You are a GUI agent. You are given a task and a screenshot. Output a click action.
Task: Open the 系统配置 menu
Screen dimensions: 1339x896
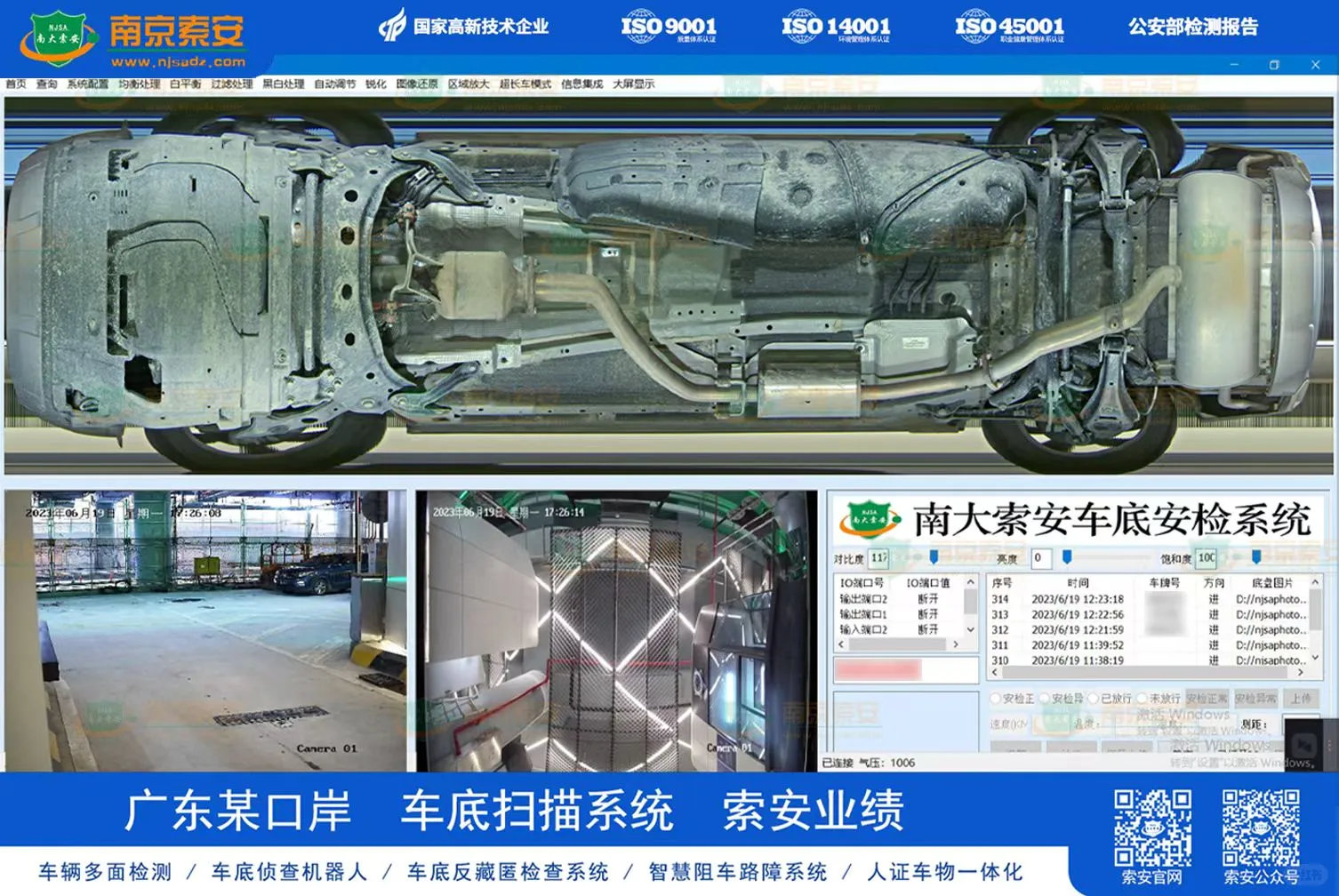[87, 84]
